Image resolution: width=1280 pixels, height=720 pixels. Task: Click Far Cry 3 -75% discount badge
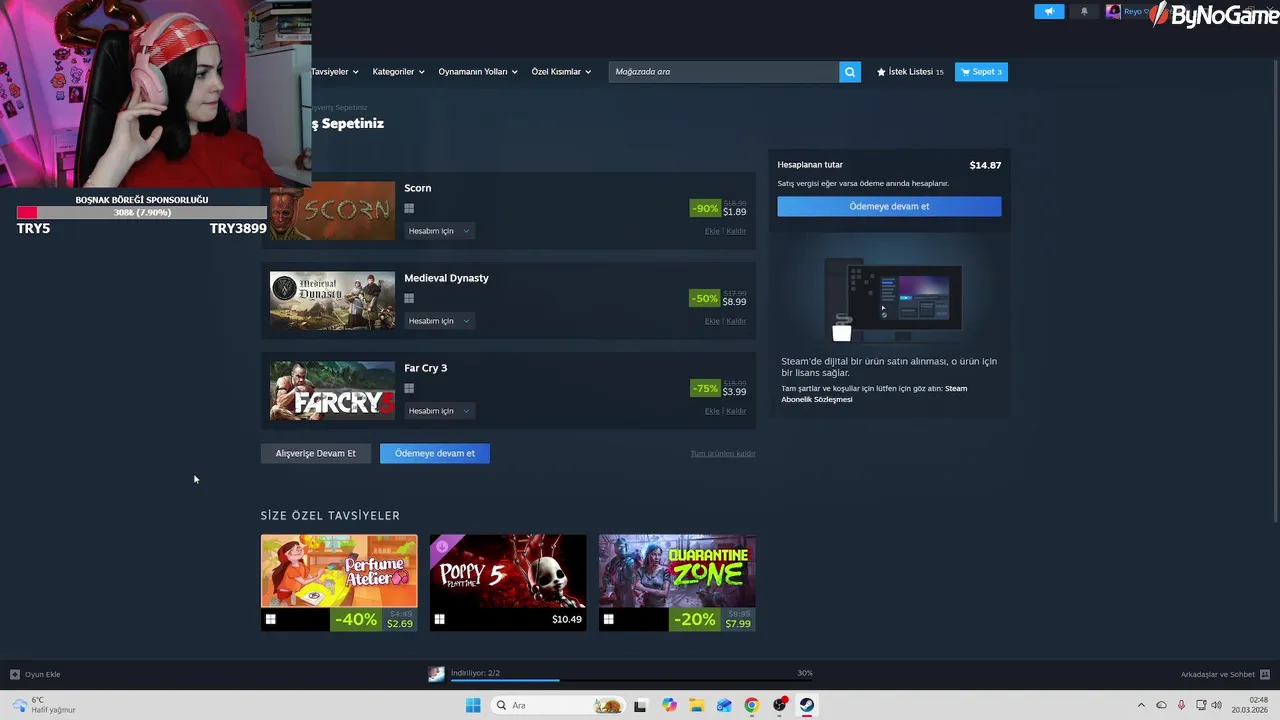pyautogui.click(x=705, y=388)
